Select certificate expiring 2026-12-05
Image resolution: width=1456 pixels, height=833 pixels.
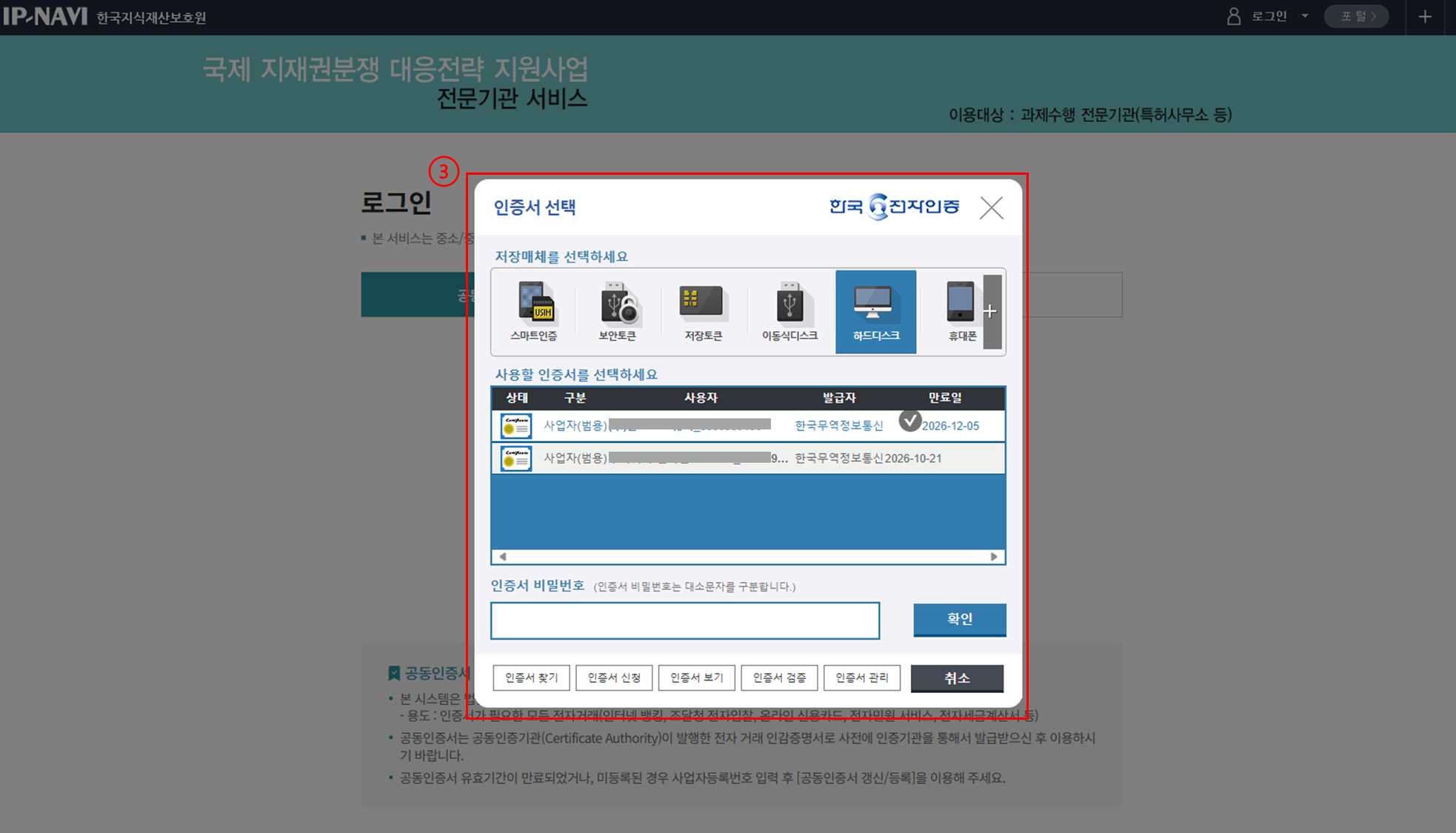click(748, 426)
